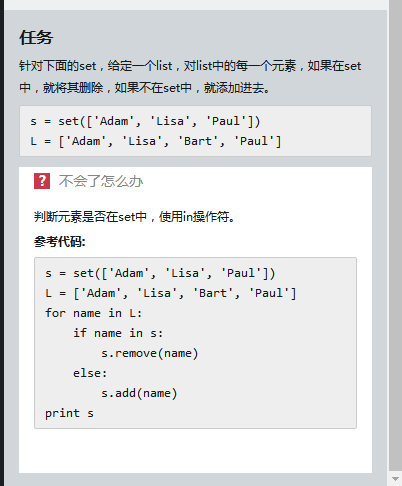Click the task code line defining list L
402x486 pixels.
(156, 141)
